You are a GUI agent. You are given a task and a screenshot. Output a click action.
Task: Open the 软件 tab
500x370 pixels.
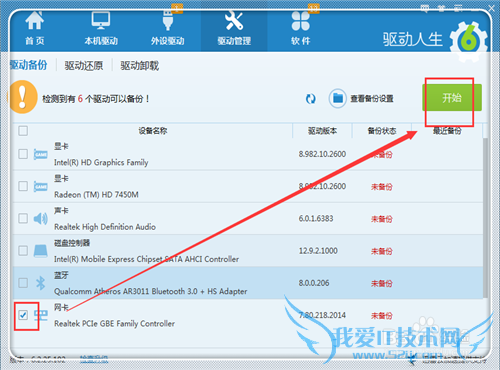pyautogui.click(x=301, y=29)
